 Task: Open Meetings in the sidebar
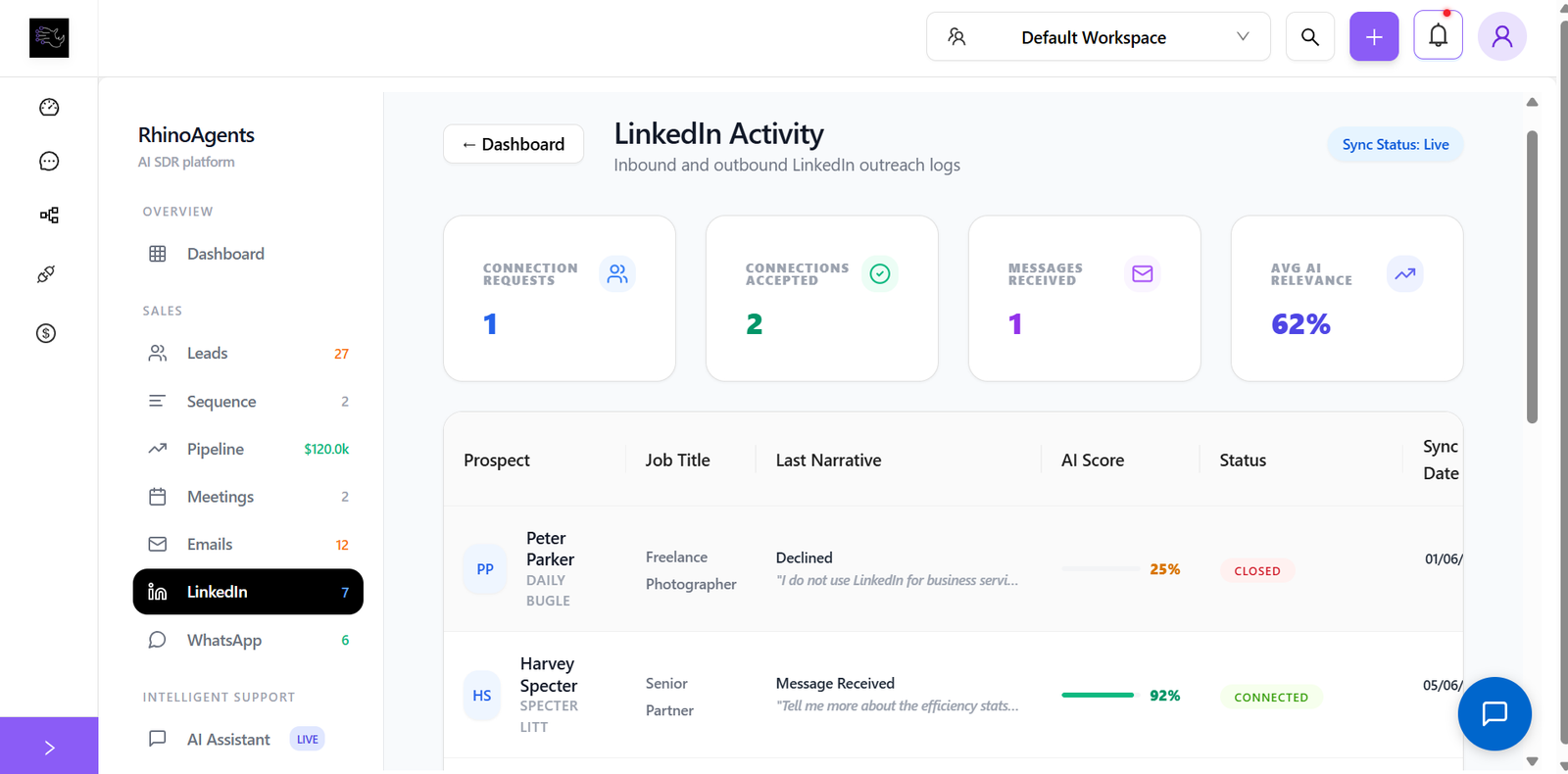248,497
